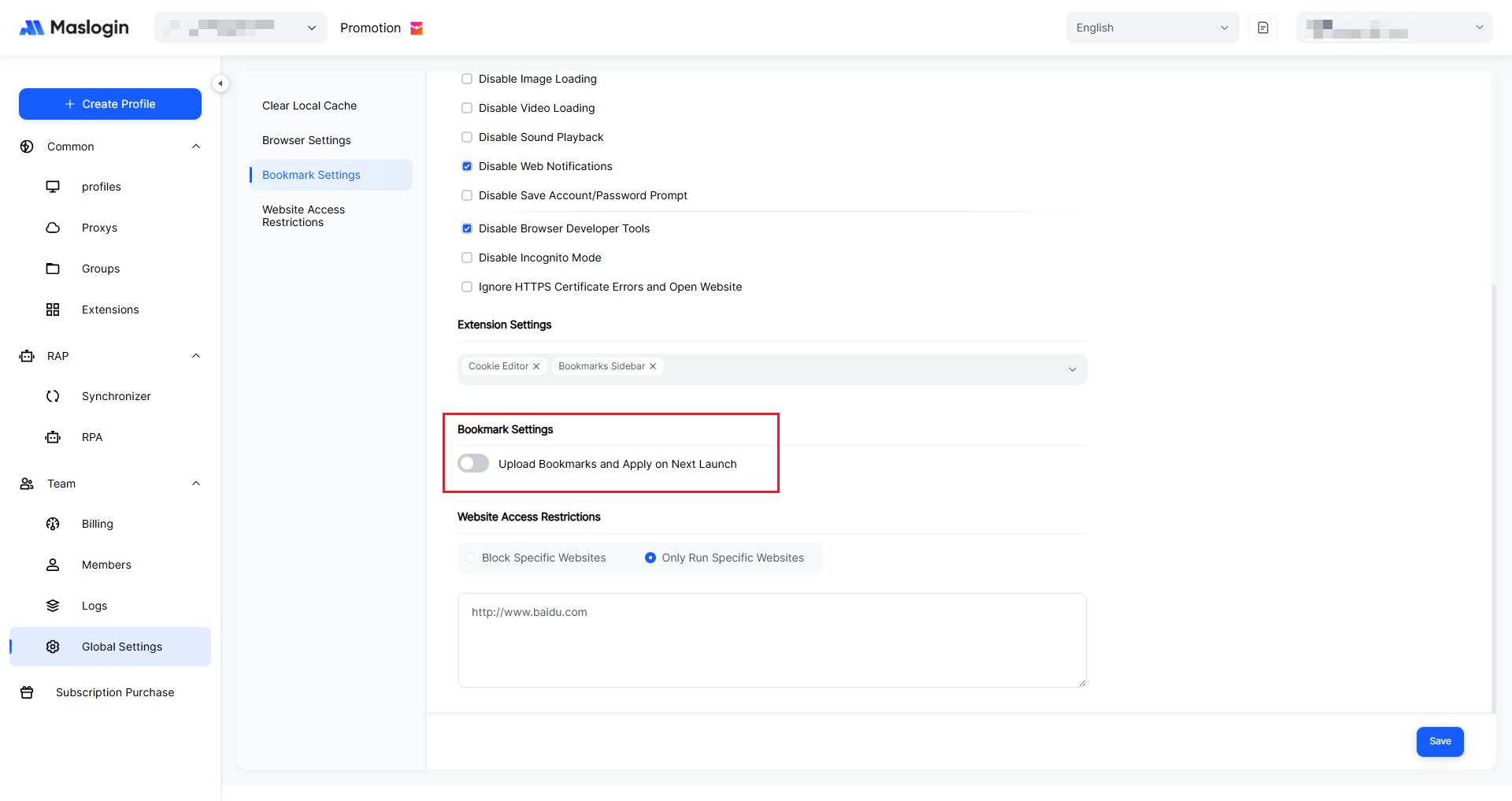Viewport: 1512px width, 801px height.
Task: Toggle Upload Bookmarks and Apply on Next Launch
Action: (x=473, y=463)
